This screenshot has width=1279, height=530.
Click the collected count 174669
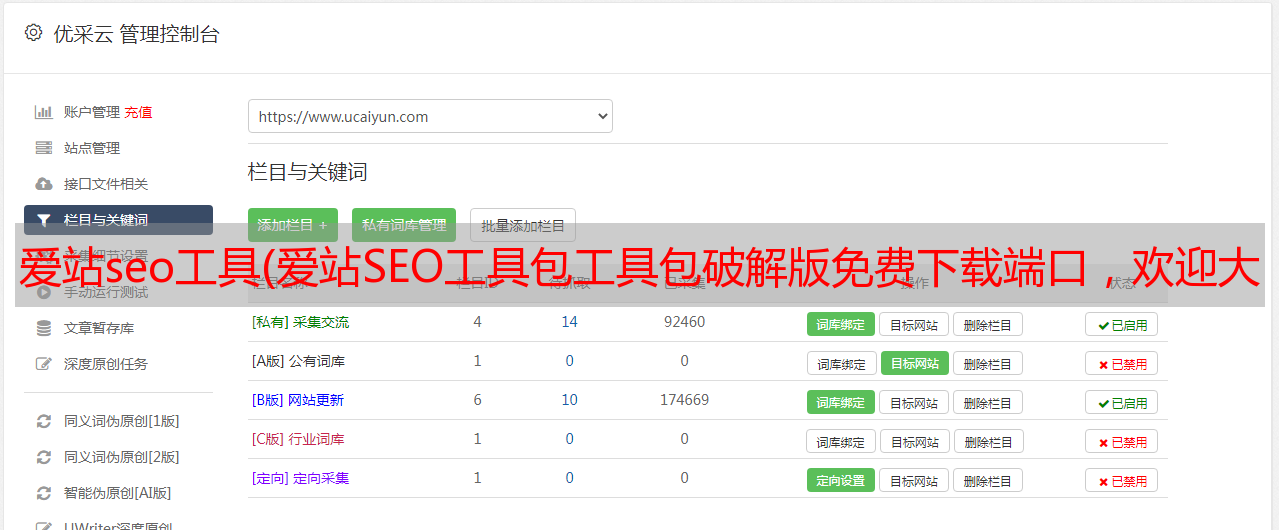(684, 400)
